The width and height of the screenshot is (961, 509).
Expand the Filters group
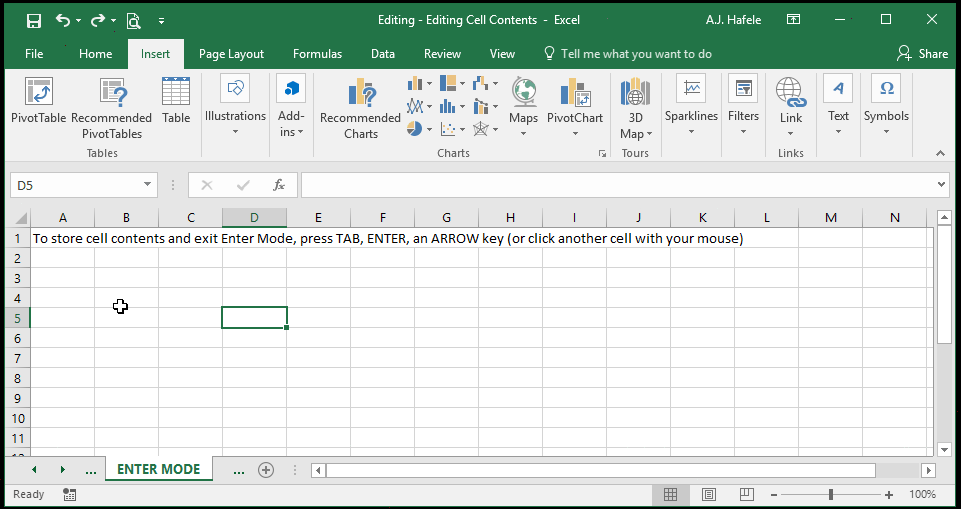coord(743,105)
